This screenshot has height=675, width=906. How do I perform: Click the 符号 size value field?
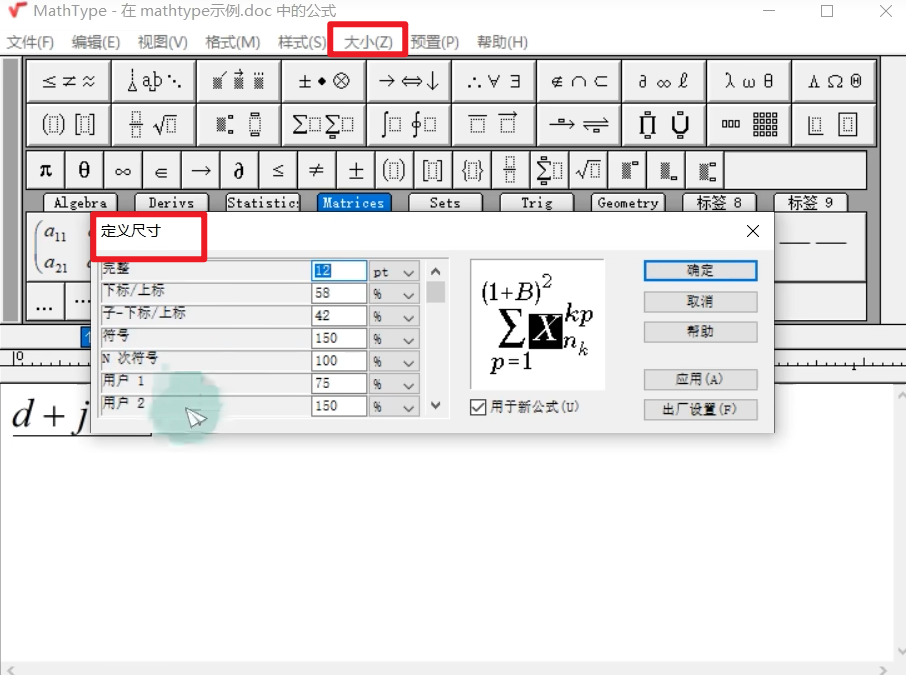coord(339,339)
